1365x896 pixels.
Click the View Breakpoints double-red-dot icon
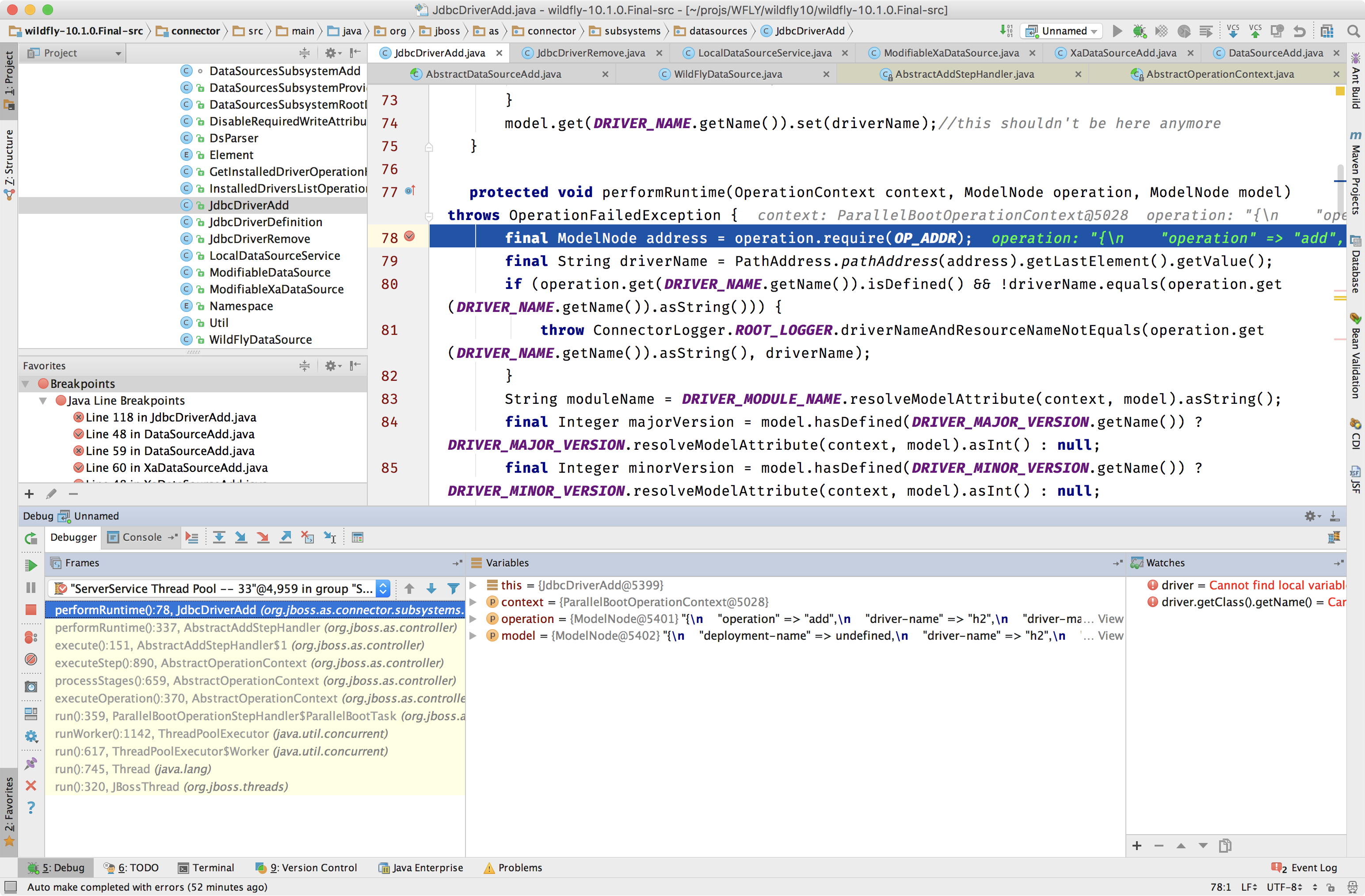(x=31, y=637)
